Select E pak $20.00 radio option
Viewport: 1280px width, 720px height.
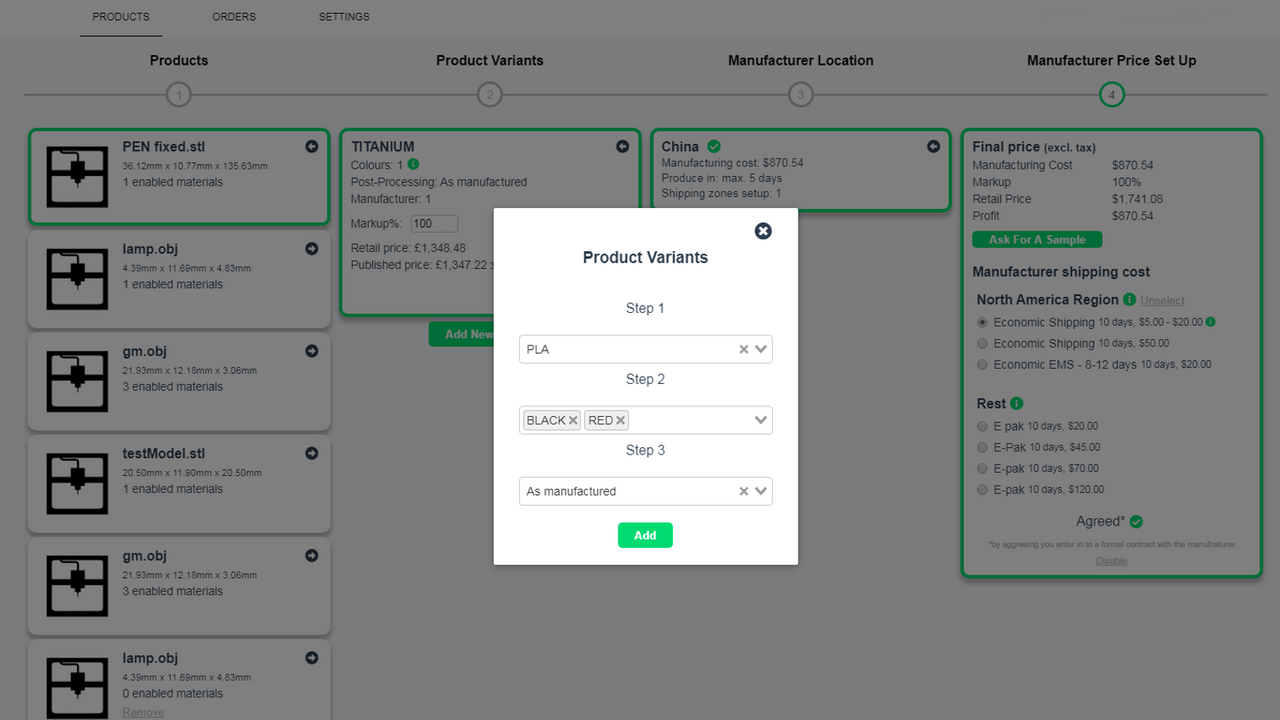coord(982,426)
